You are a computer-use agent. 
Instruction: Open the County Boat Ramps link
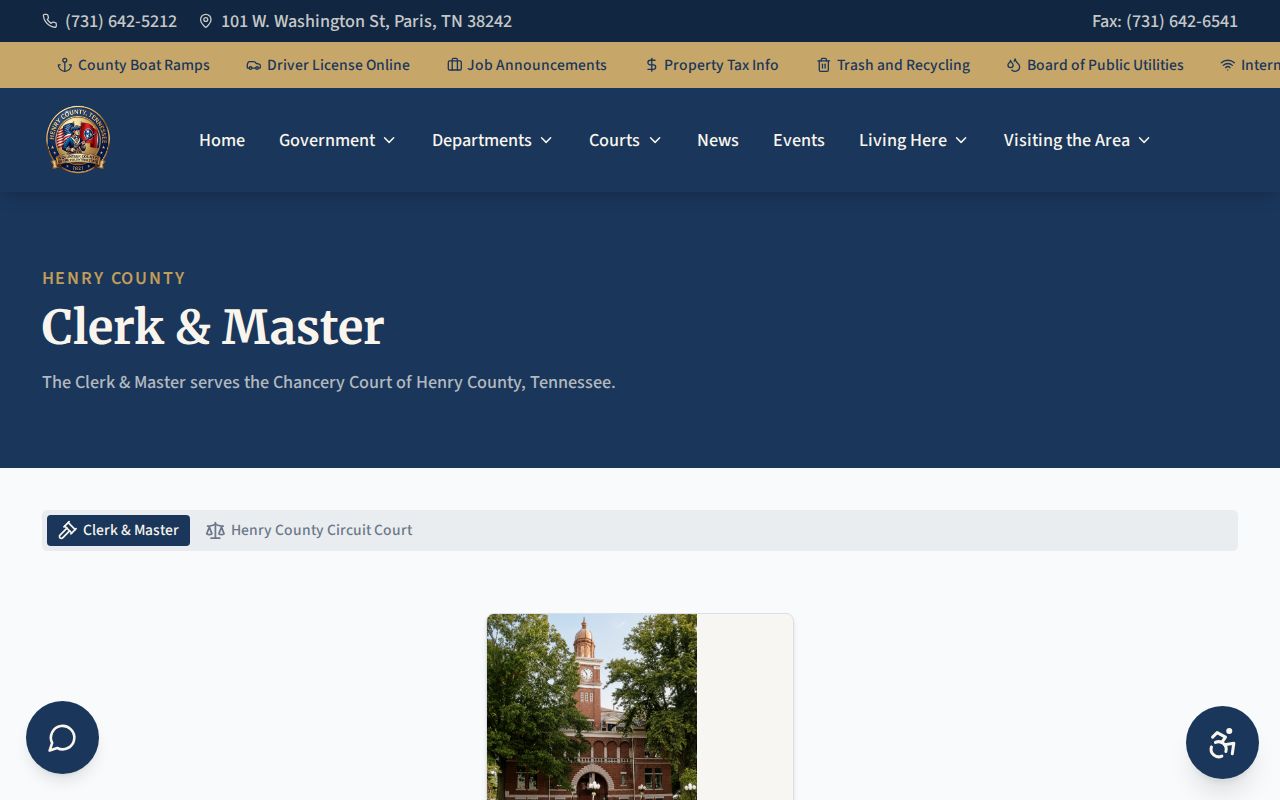coord(134,65)
